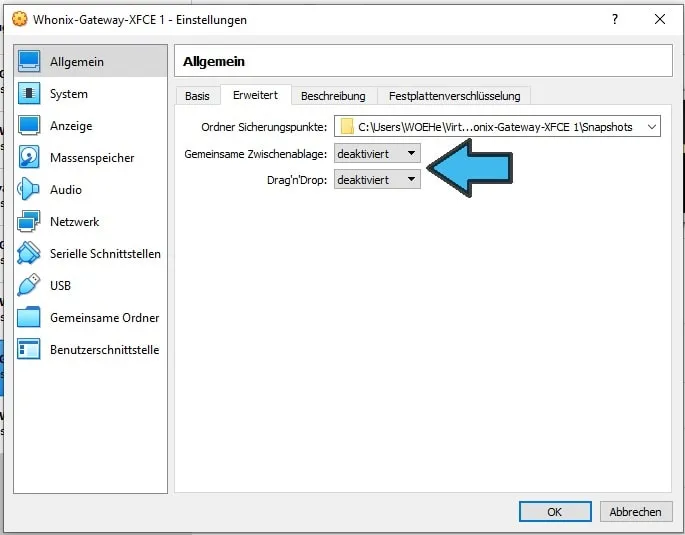Switch to the Basis tab
The image size is (685, 535).
tap(197, 96)
